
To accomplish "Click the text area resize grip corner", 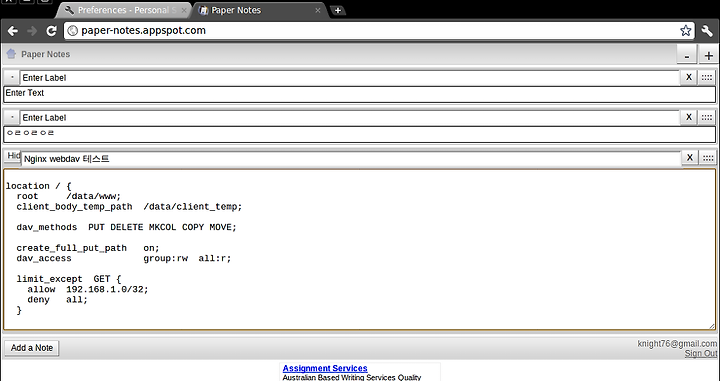I will tap(712, 326).
